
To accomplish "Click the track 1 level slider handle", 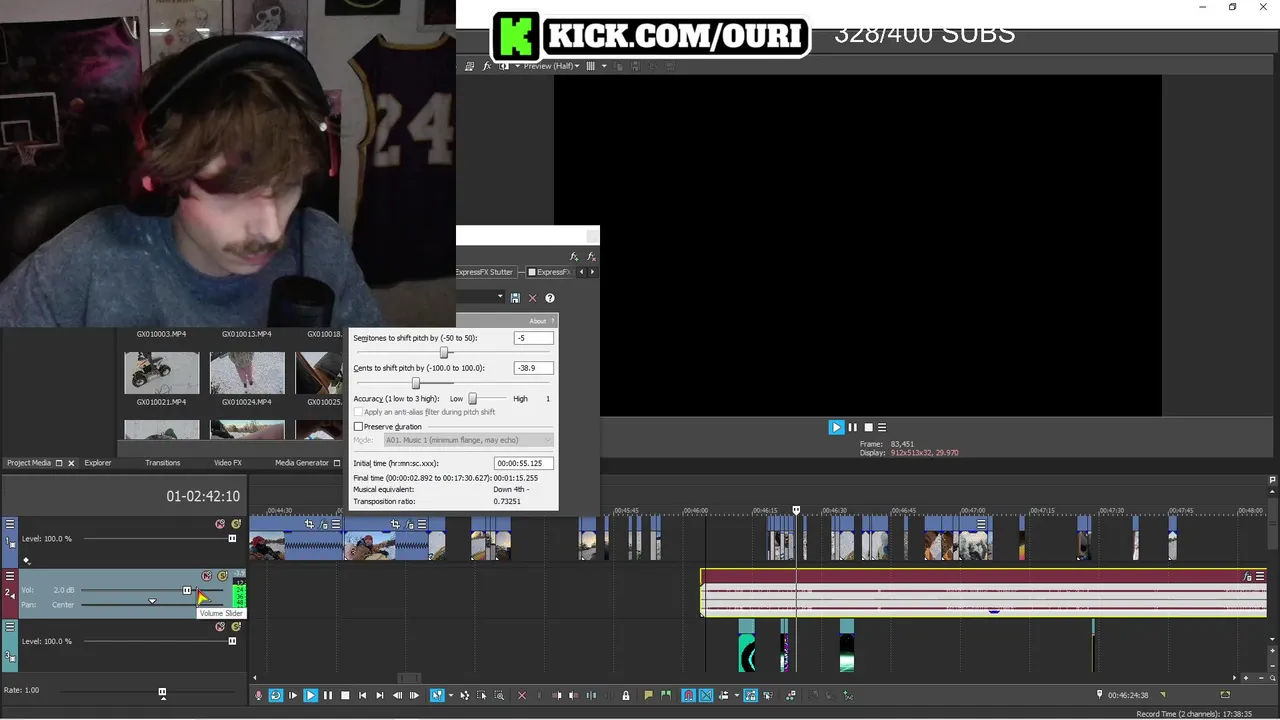I will pyautogui.click(x=232, y=539).
